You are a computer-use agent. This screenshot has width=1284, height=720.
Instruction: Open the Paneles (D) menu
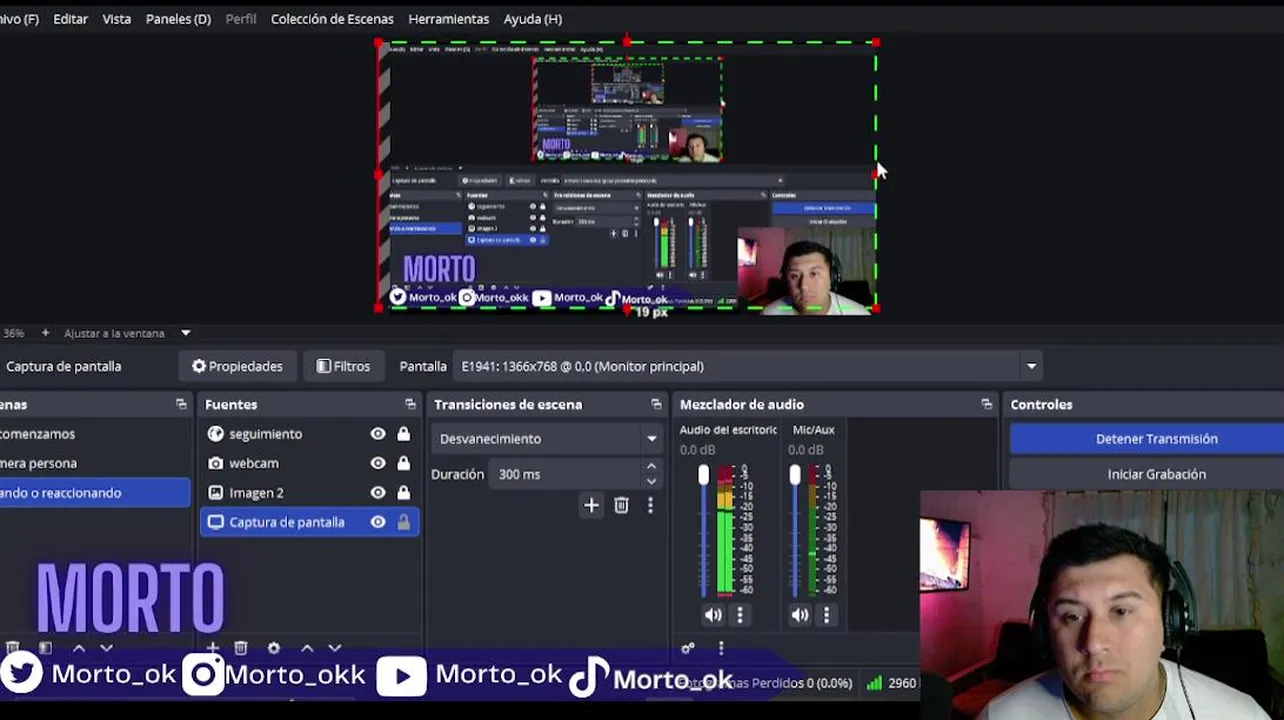click(178, 19)
